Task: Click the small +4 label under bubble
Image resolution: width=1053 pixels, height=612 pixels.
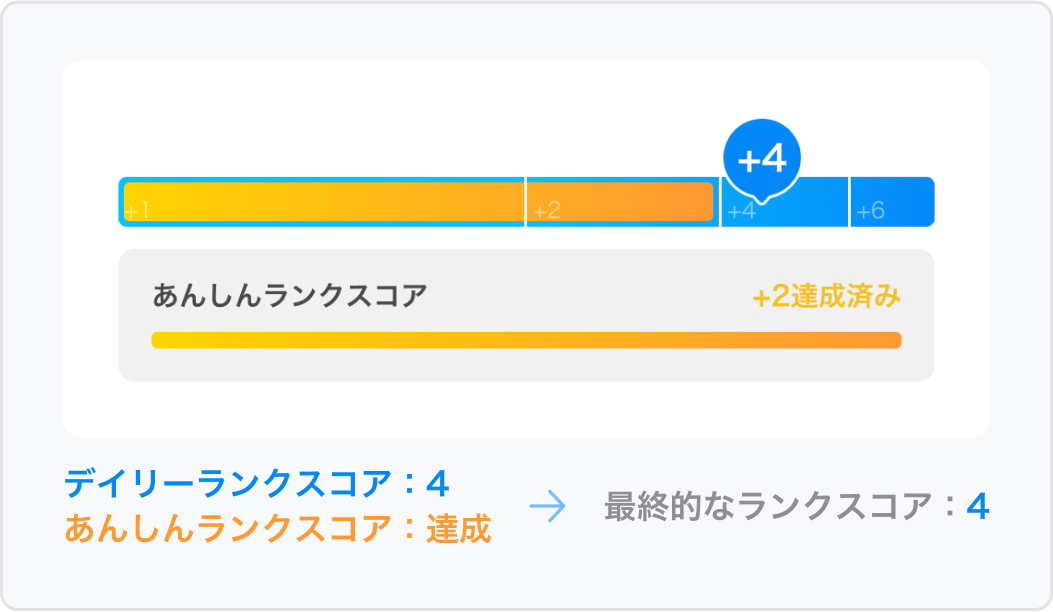Action: (x=741, y=211)
